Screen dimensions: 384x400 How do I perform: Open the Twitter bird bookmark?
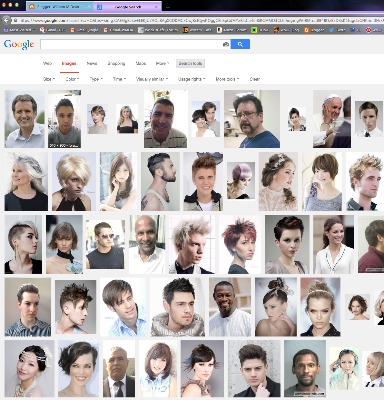tap(337, 30)
